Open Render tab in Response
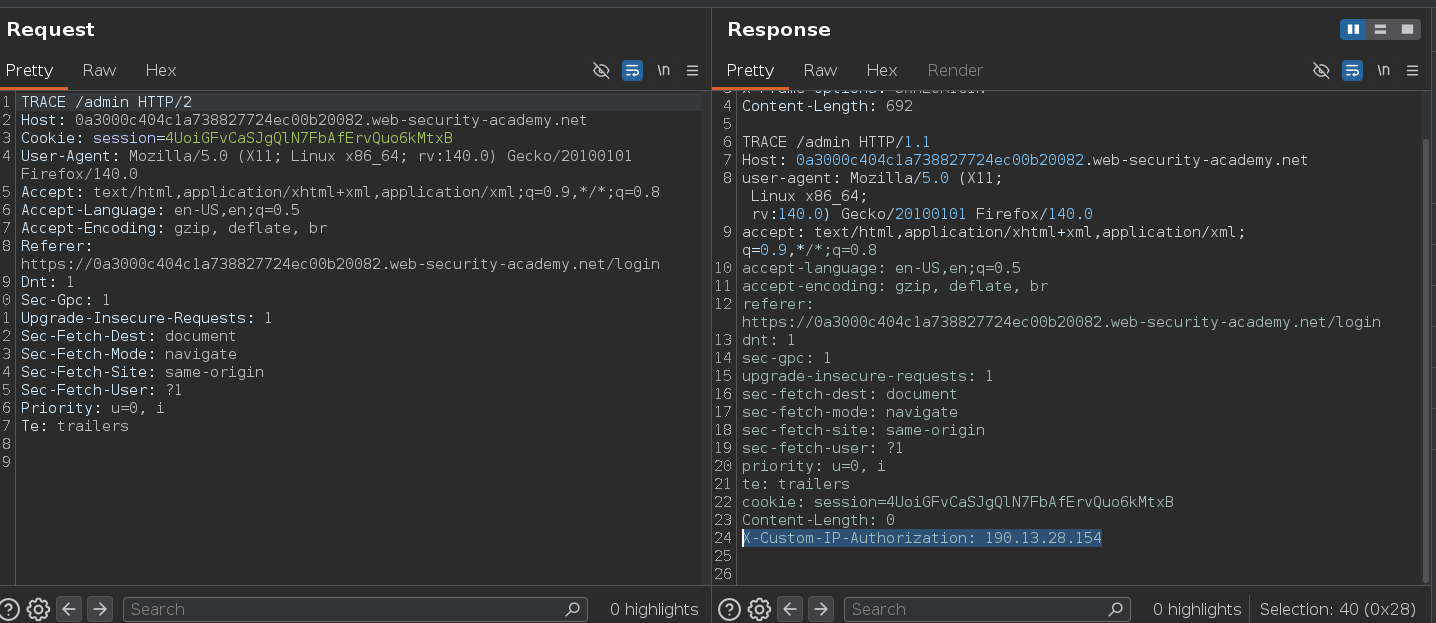This screenshot has width=1436, height=623. pos(955,70)
